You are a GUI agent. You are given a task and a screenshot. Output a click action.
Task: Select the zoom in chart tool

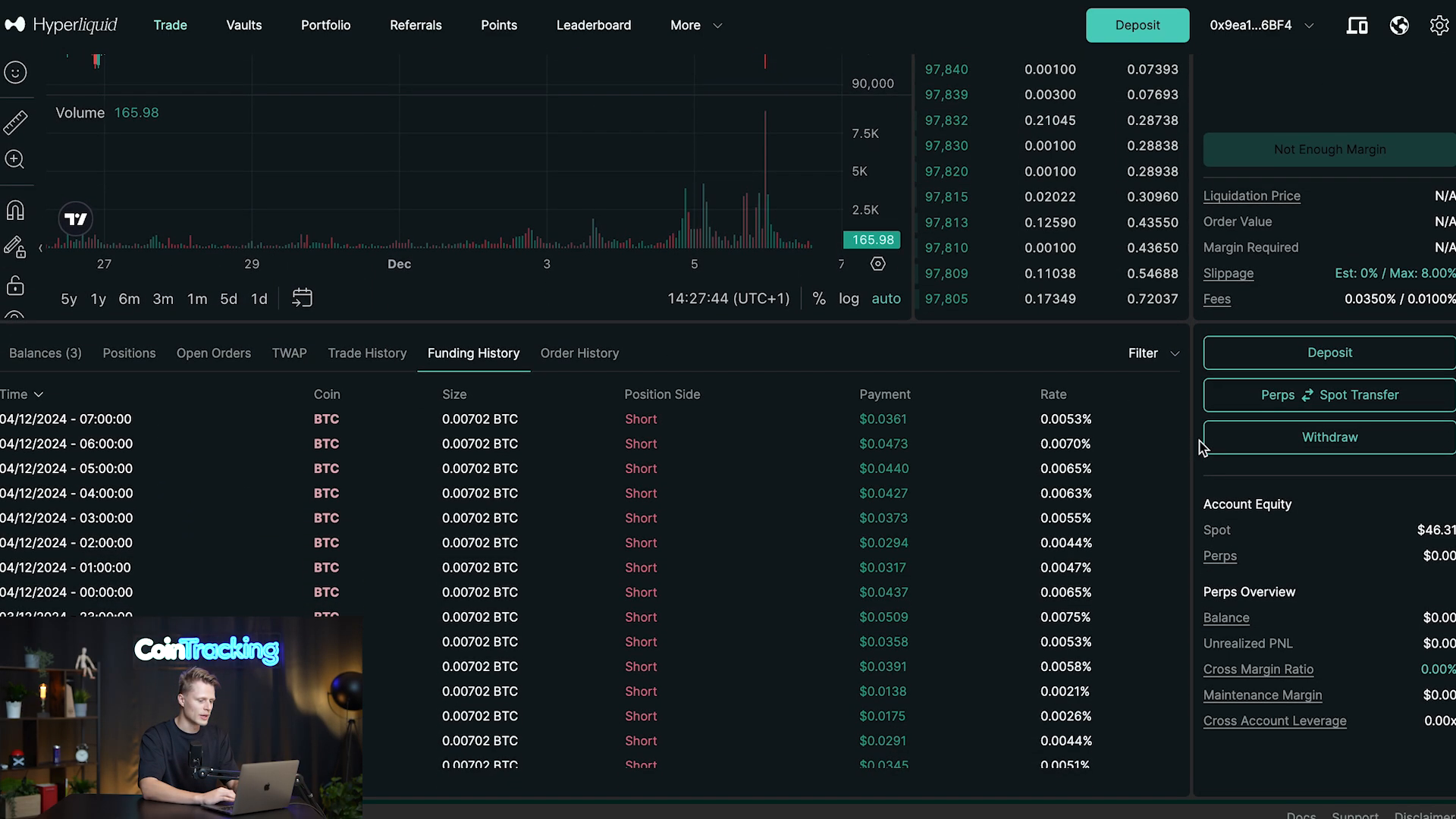pyautogui.click(x=15, y=159)
